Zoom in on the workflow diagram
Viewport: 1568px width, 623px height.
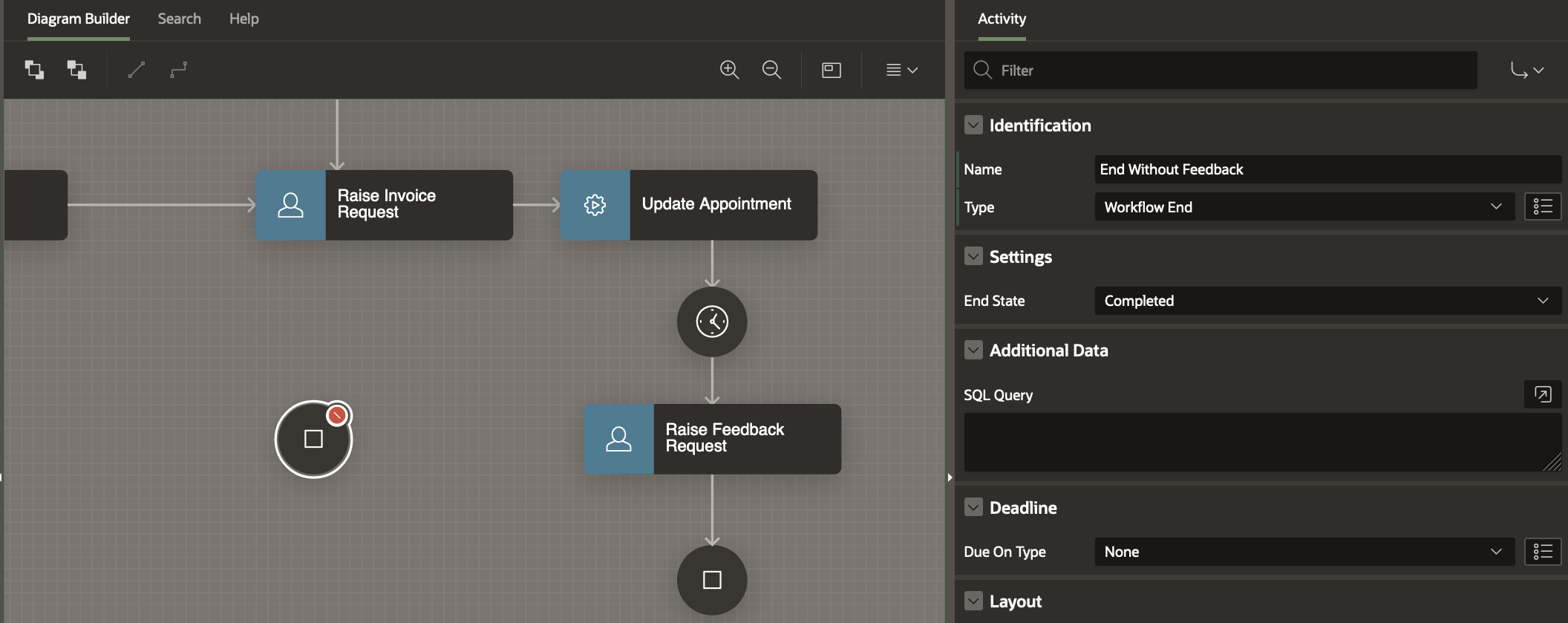(729, 70)
